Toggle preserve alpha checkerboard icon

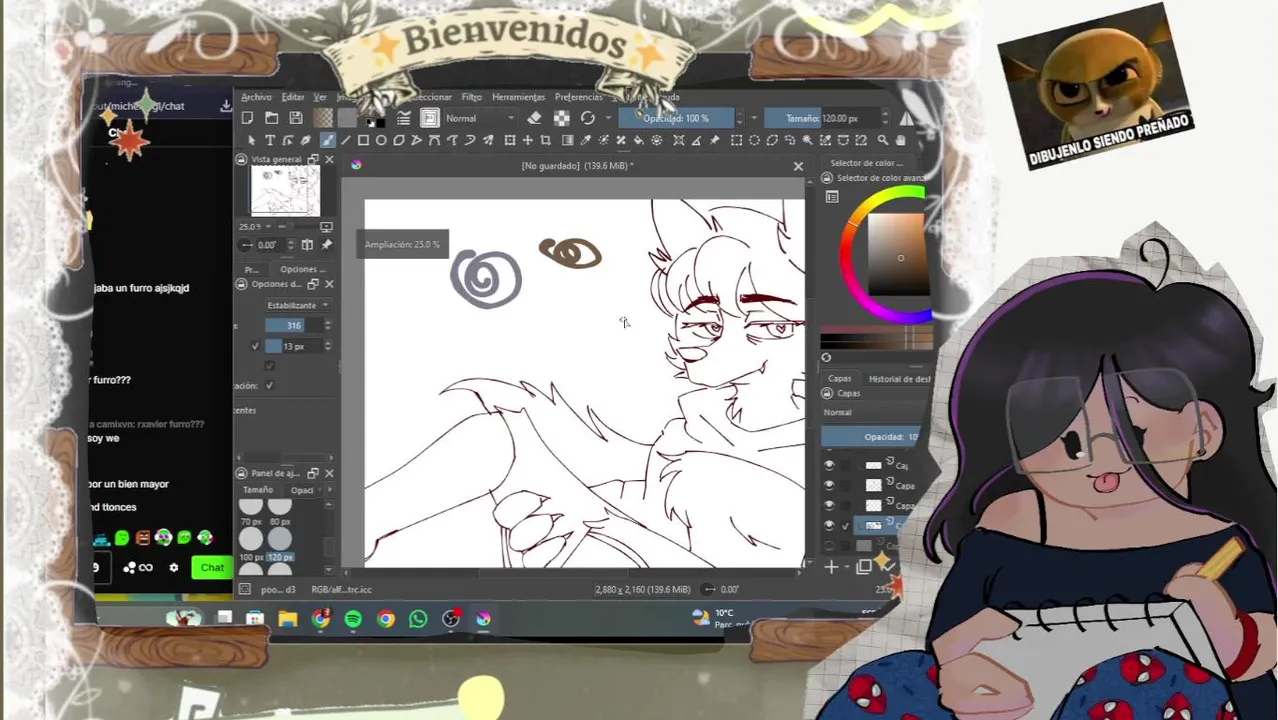tap(561, 118)
